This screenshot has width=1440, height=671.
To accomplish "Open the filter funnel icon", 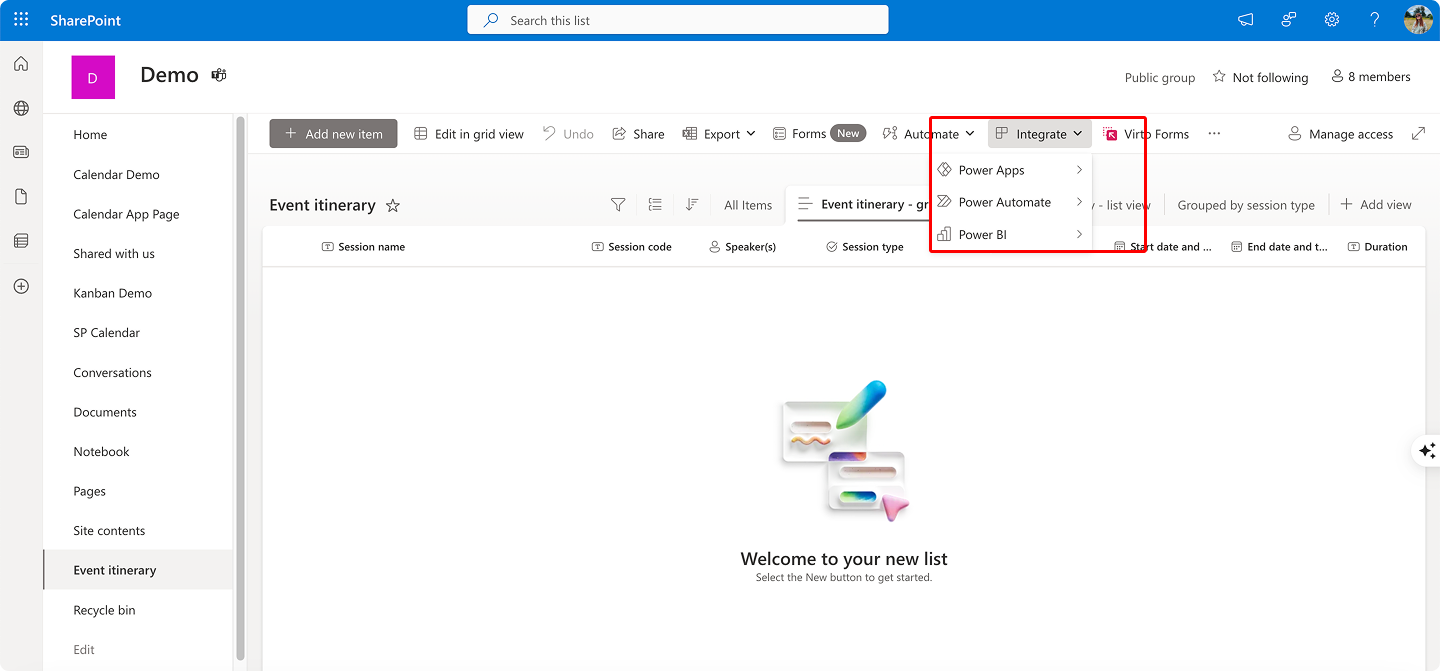I will click(618, 204).
